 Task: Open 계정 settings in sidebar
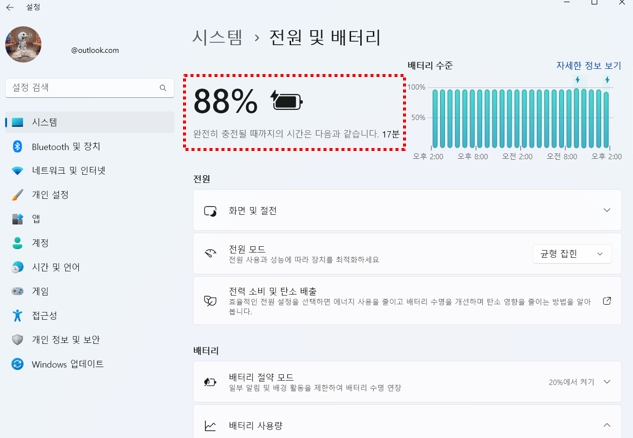point(40,243)
